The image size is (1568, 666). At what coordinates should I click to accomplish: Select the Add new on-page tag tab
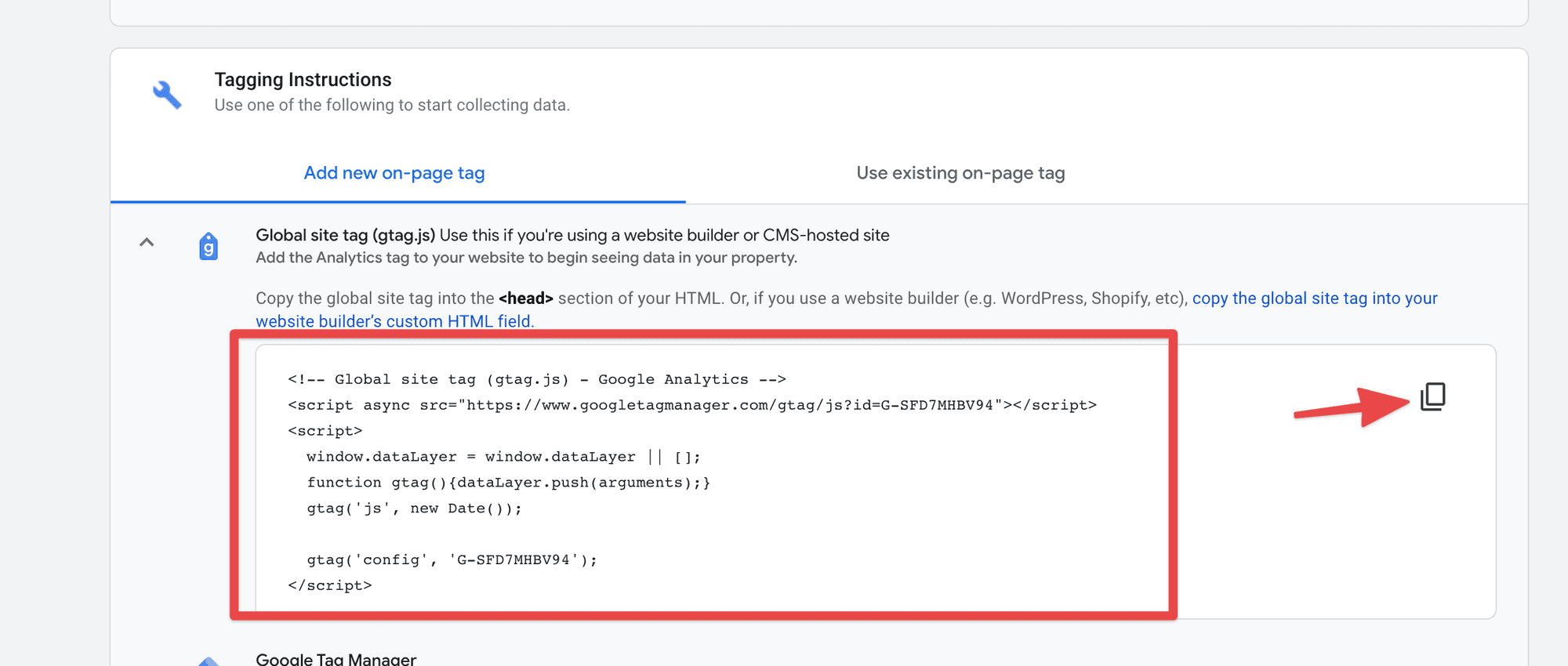[x=394, y=173]
